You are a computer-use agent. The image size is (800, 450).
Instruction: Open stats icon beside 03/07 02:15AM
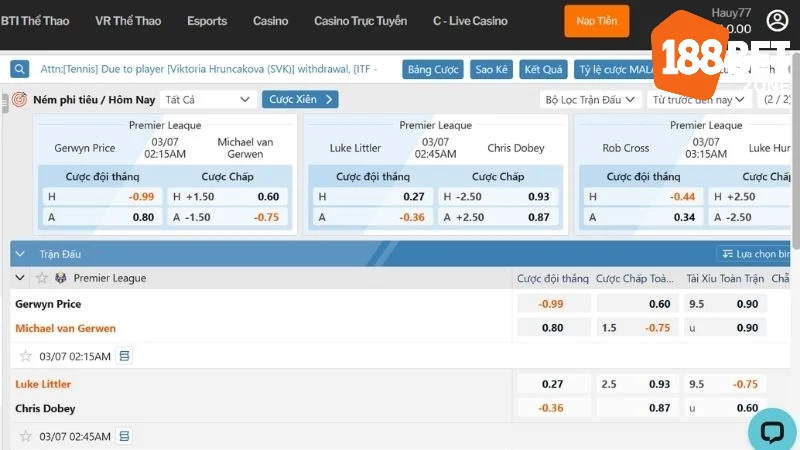(x=124, y=356)
